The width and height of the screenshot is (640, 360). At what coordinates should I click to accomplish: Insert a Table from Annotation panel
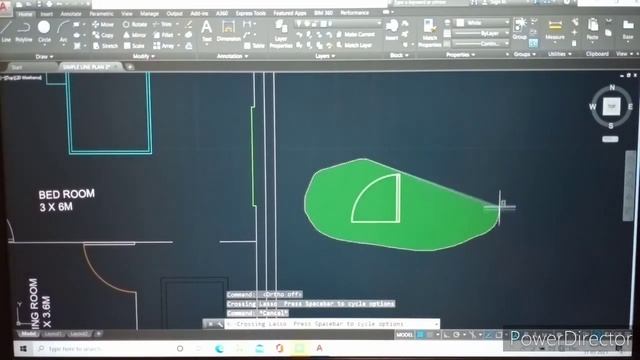point(254,46)
